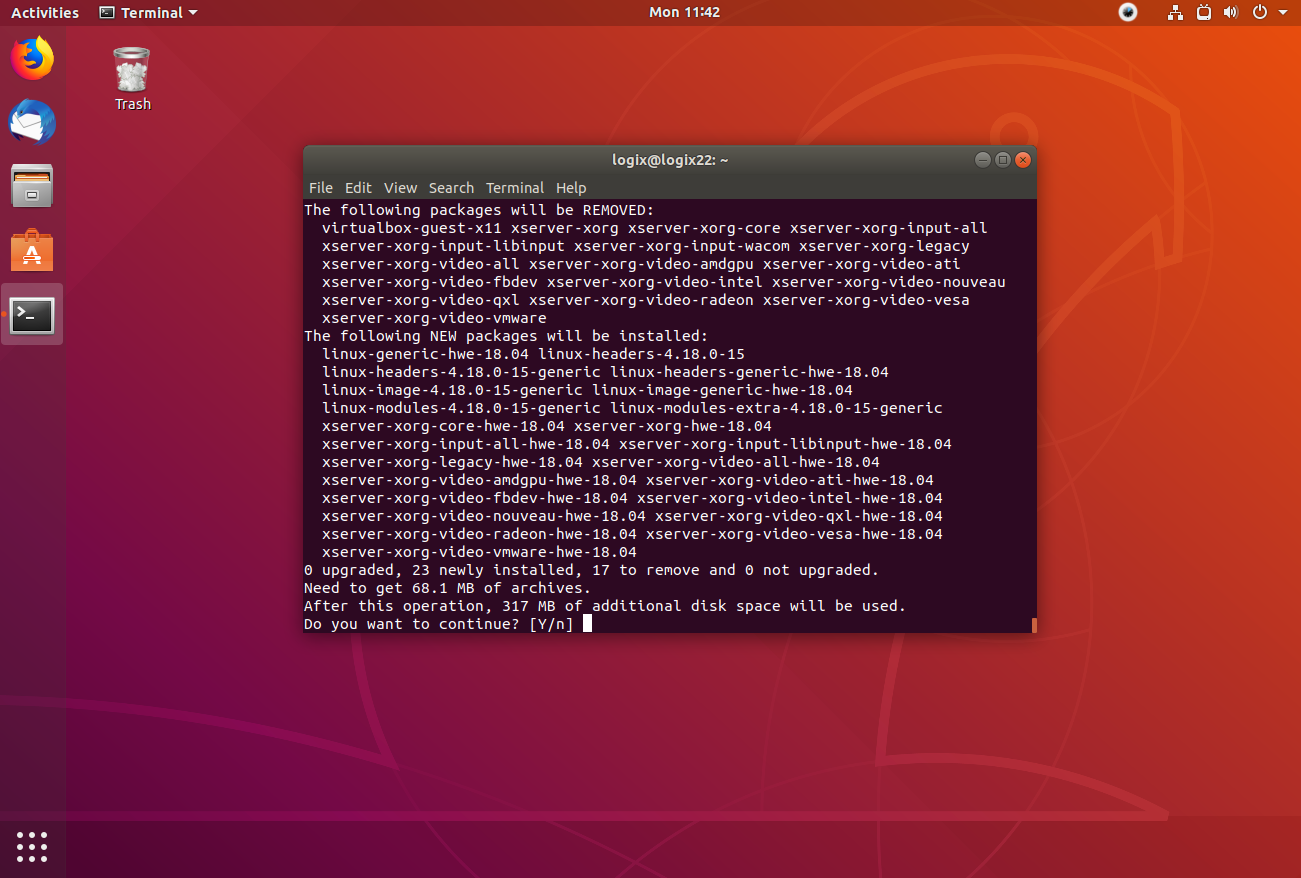Open the File menu in the terminal
This screenshot has width=1301, height=878.
(320, 187)
